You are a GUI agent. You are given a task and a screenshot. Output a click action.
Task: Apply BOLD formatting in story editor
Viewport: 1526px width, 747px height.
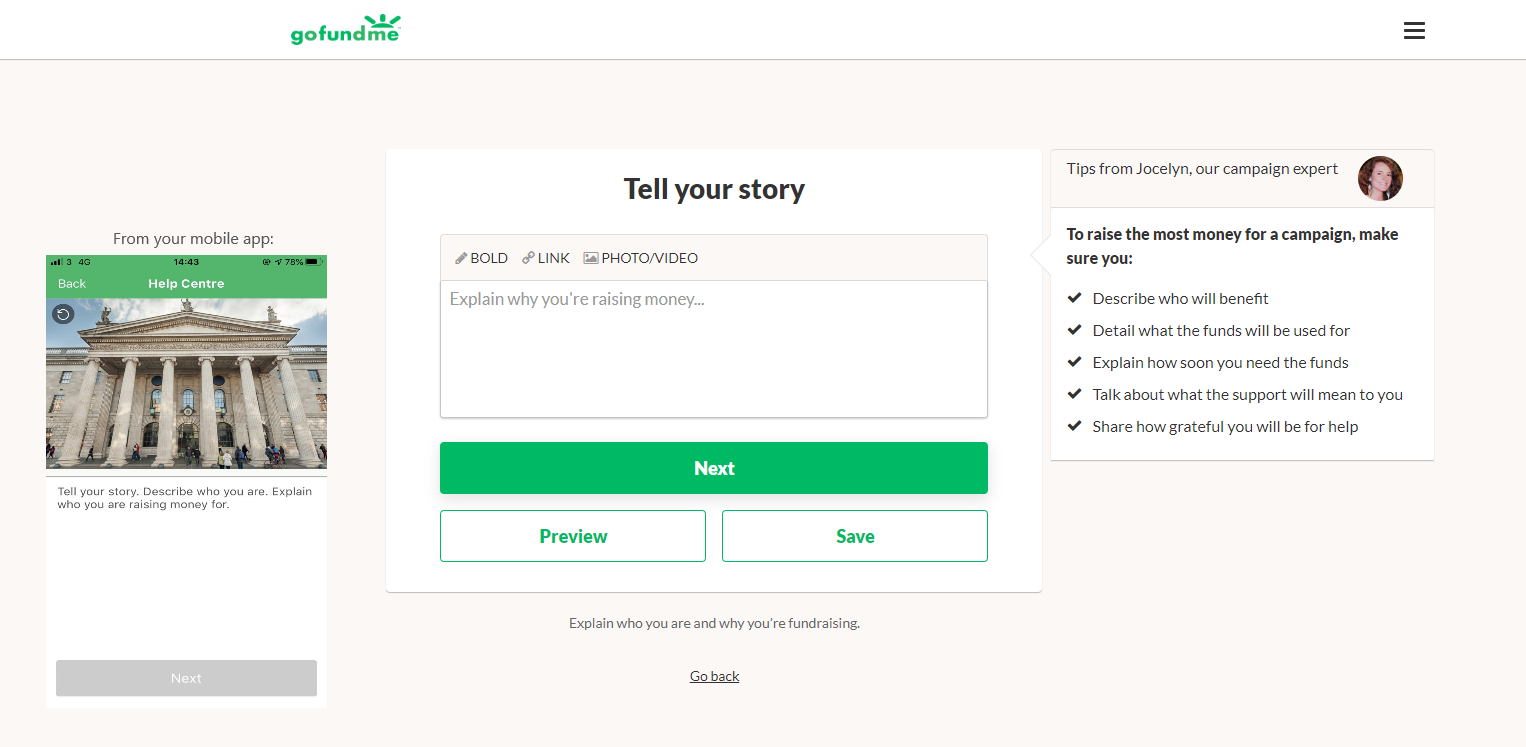(481, 258)
